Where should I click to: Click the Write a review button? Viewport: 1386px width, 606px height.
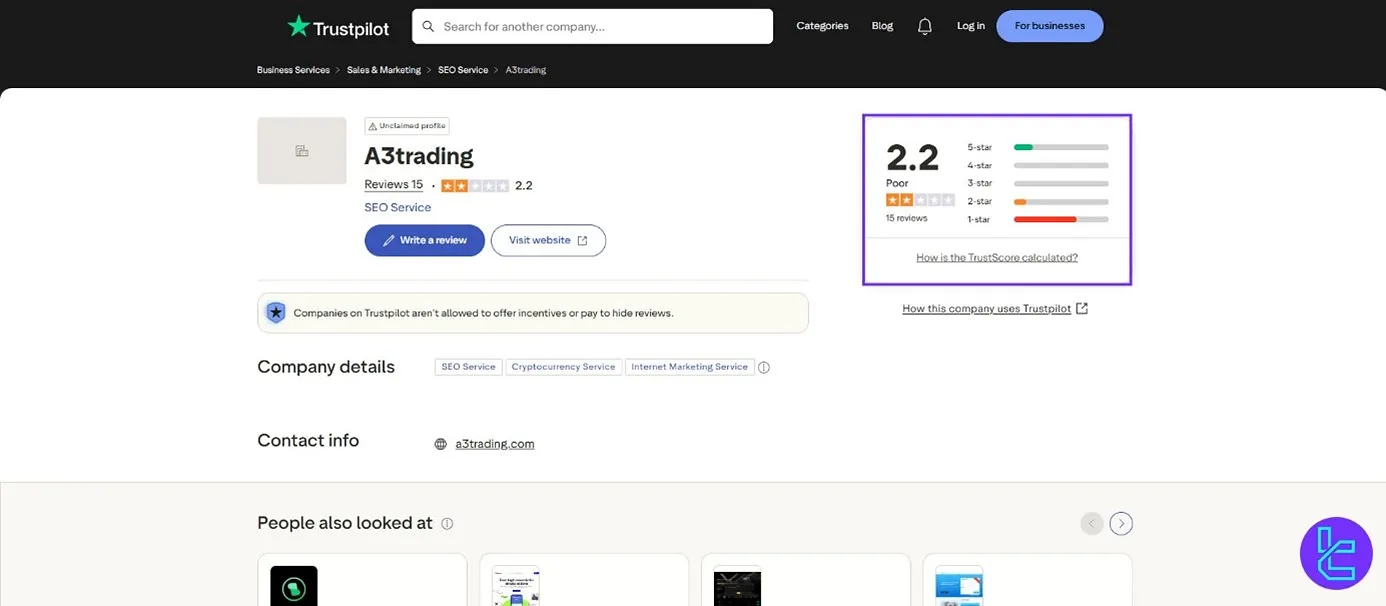tap(424, 240)
